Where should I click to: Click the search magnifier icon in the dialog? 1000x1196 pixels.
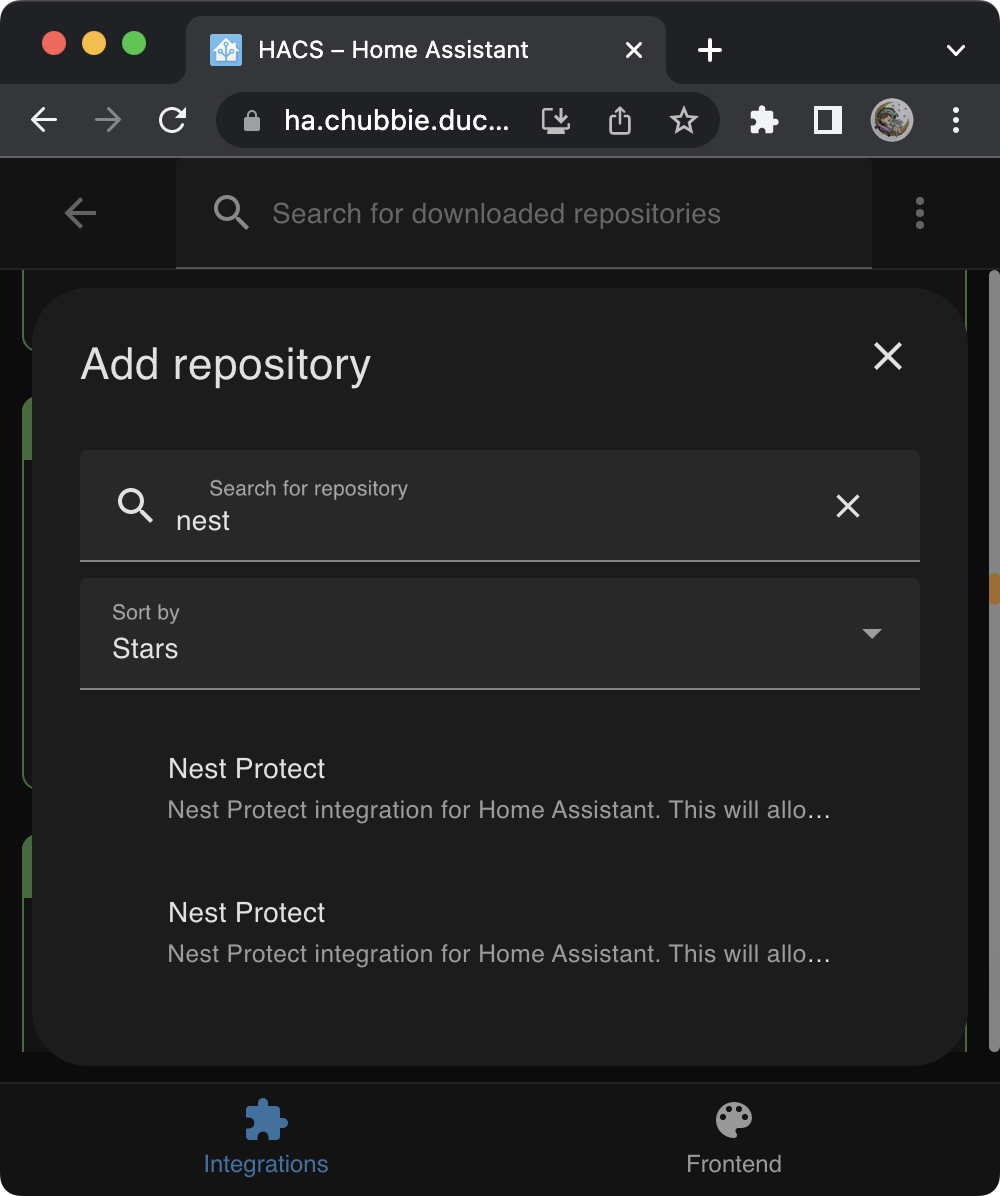tap(135, 506)
